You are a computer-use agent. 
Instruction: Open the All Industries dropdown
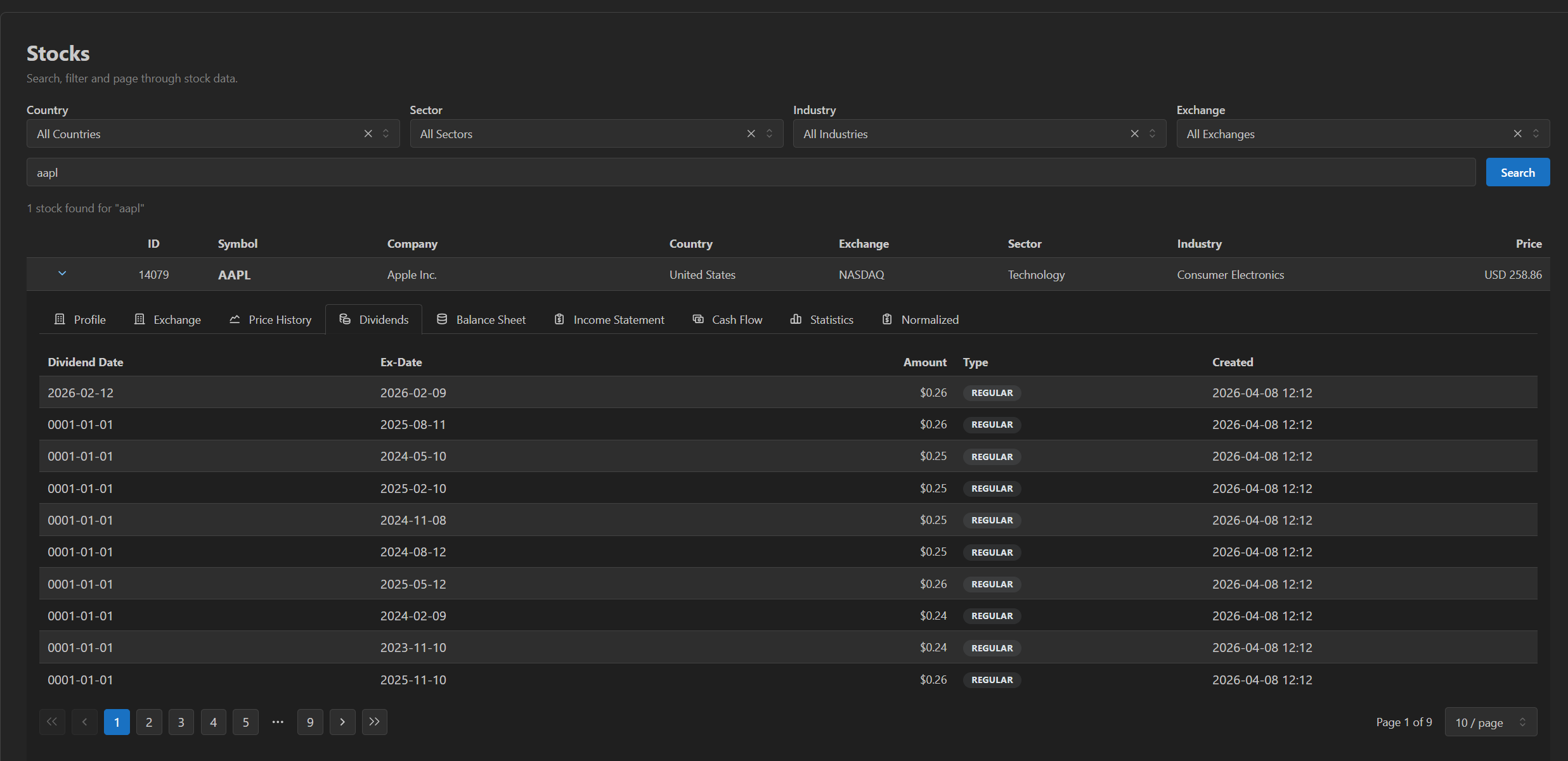pos(980,134)
